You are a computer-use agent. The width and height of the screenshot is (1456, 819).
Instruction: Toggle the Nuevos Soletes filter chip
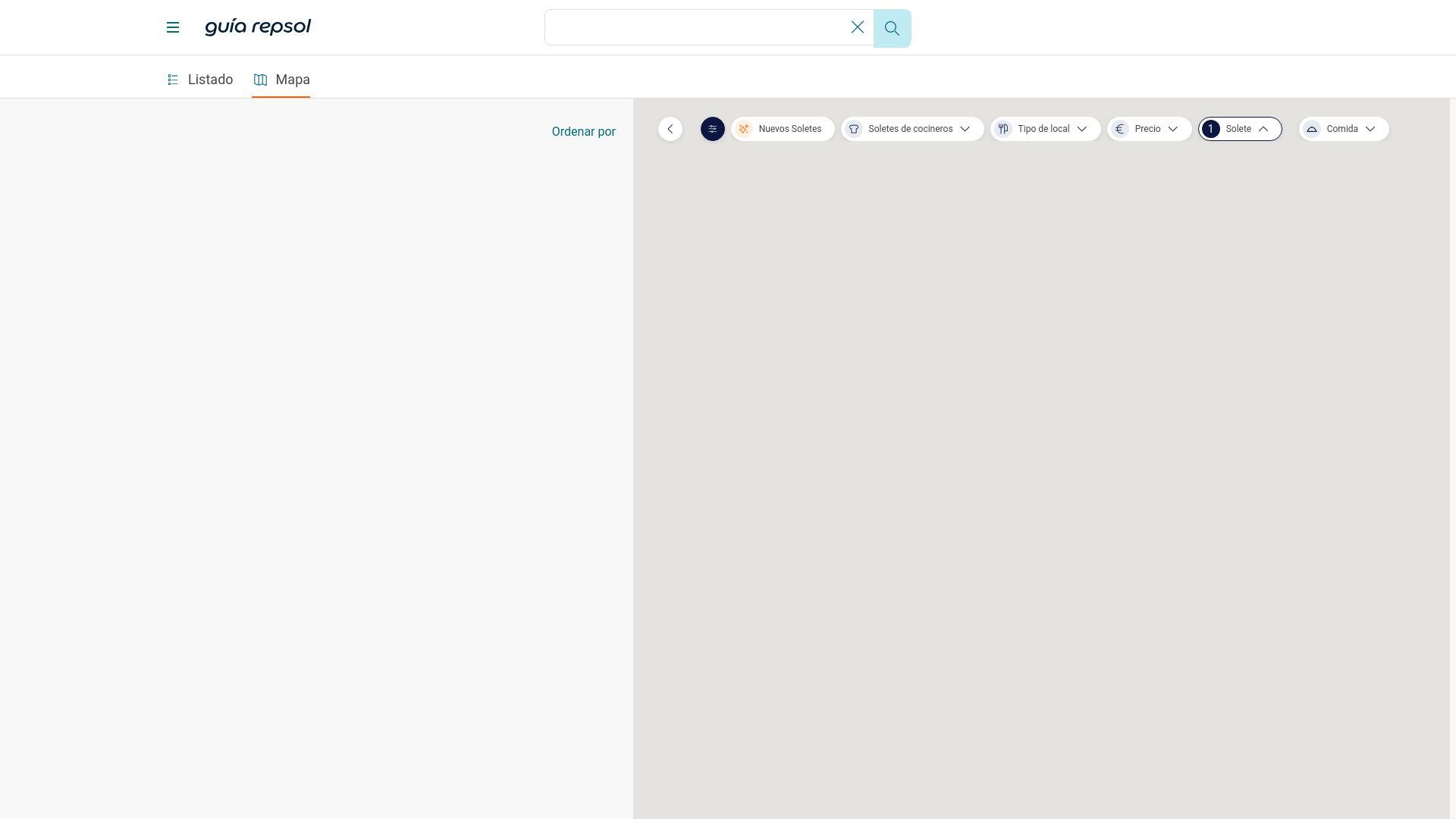(x=783, y=129)
